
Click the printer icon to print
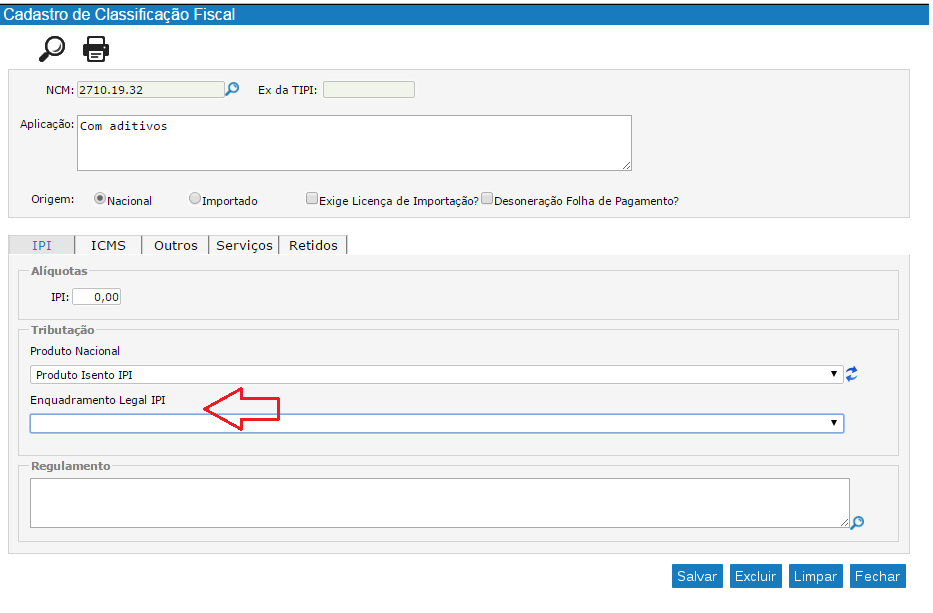[96, 49]
